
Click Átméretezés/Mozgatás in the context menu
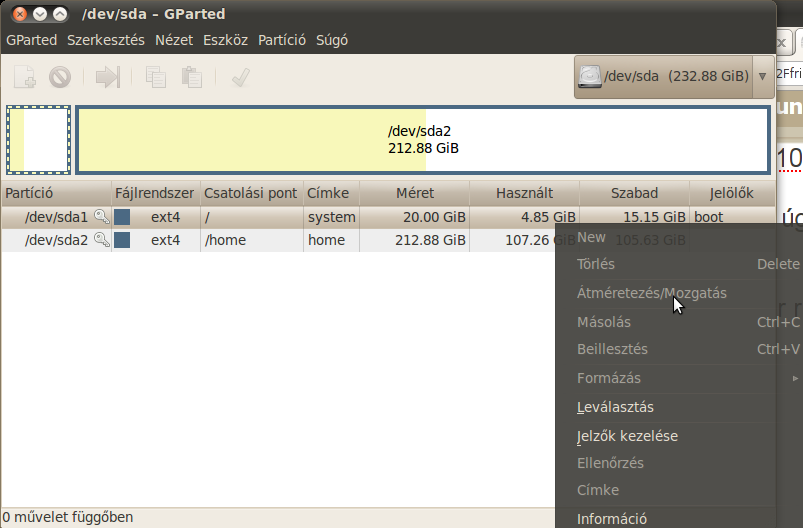[651, 293]
